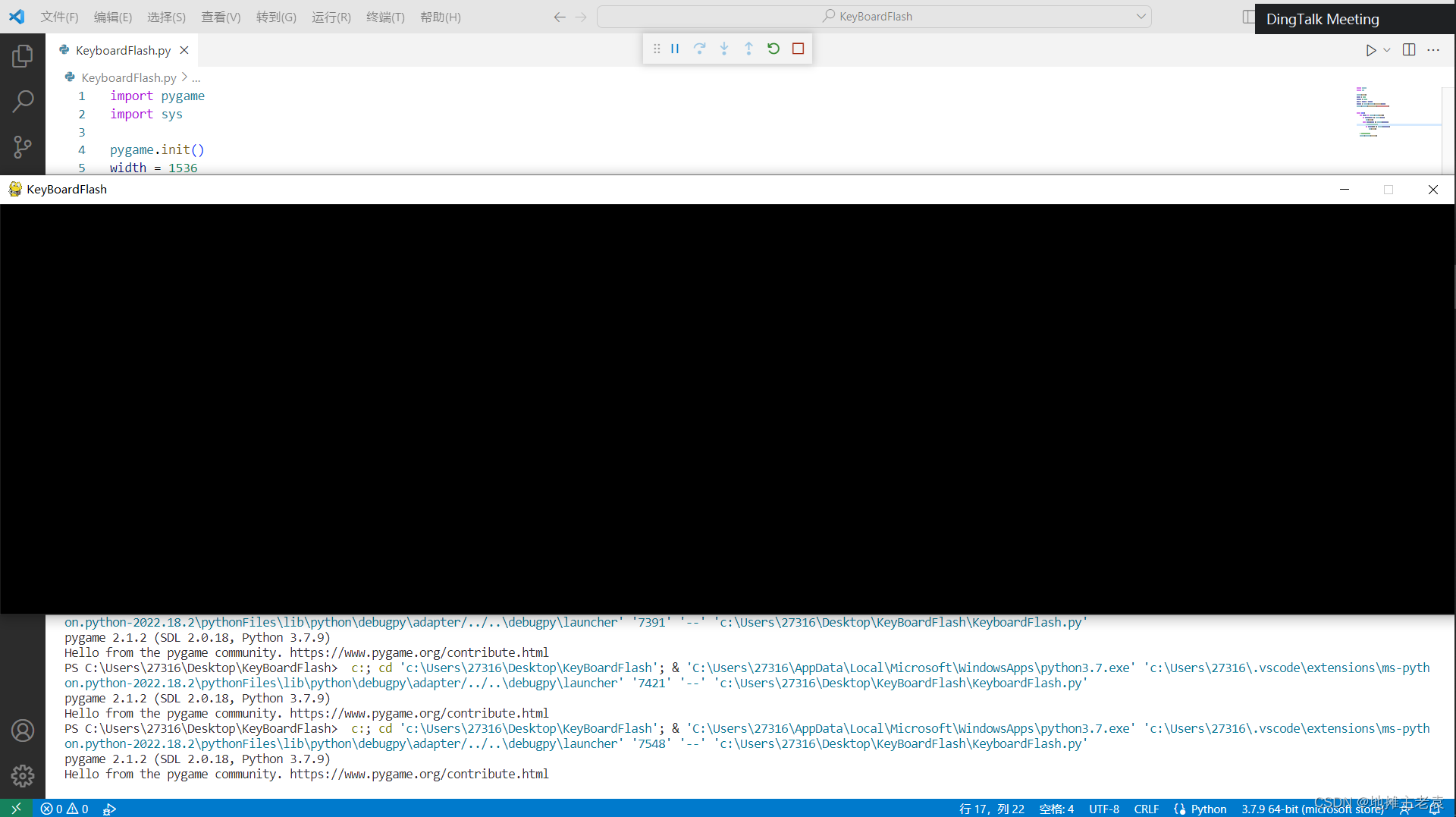Open pygame contribute link in last terminal line

[419, 774]
